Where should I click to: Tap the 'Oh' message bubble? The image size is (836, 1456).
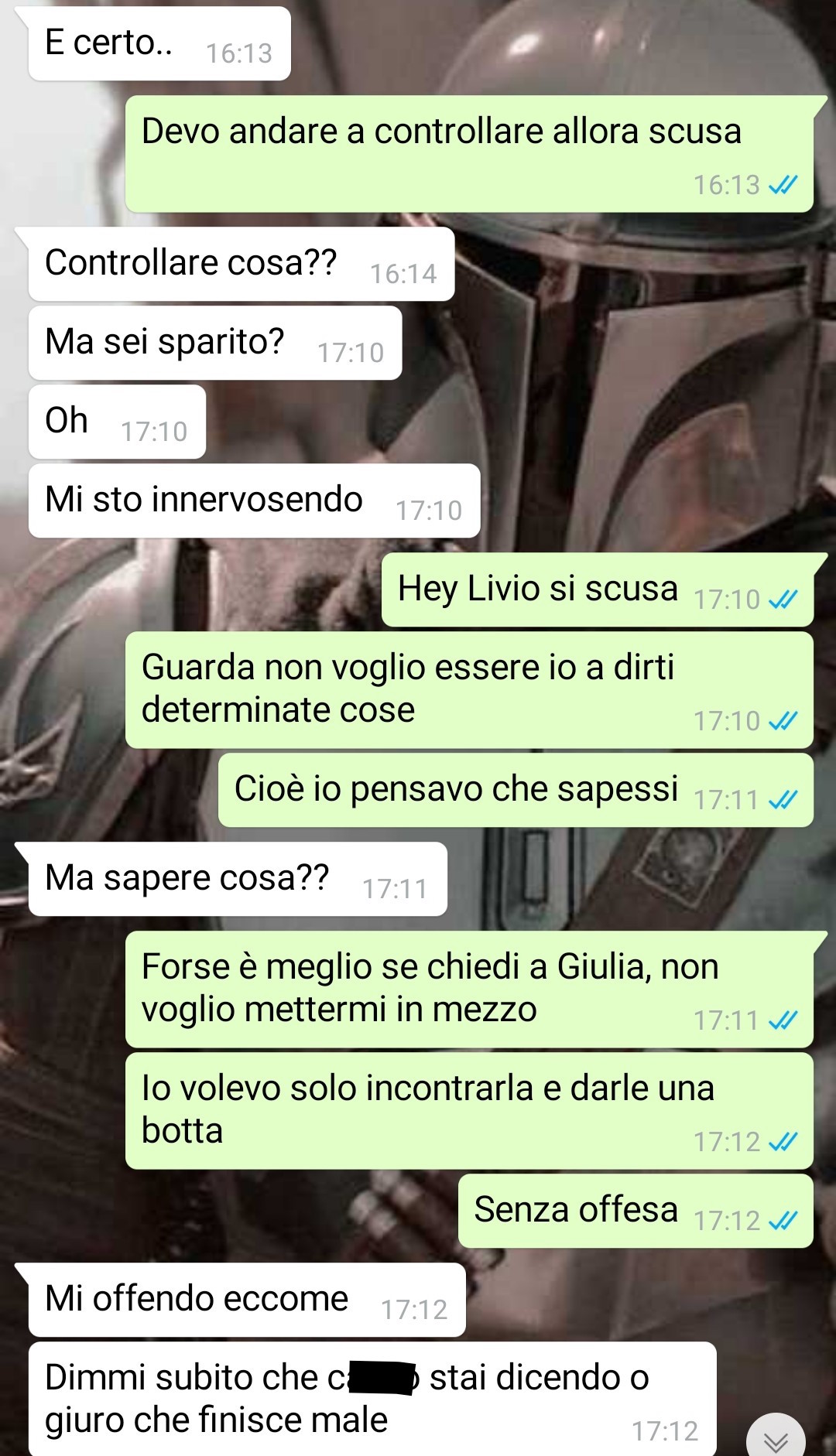tap(117, 422)
